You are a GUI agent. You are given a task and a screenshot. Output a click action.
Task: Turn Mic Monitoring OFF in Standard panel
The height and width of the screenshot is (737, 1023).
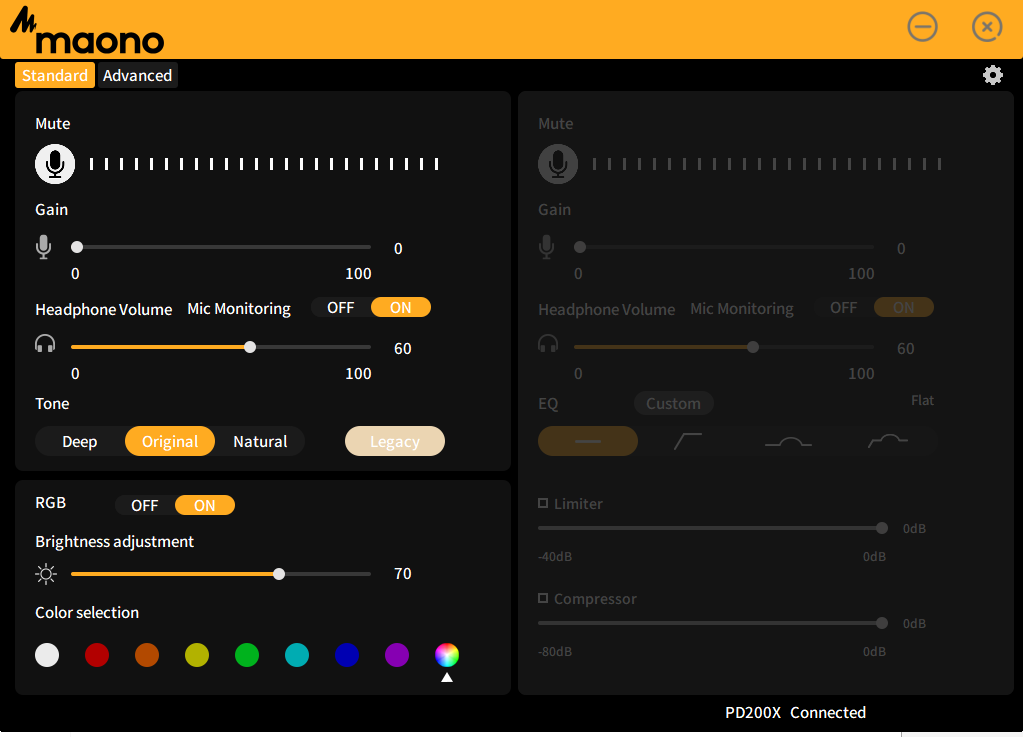pyautogui.click(x=341, y=307)
